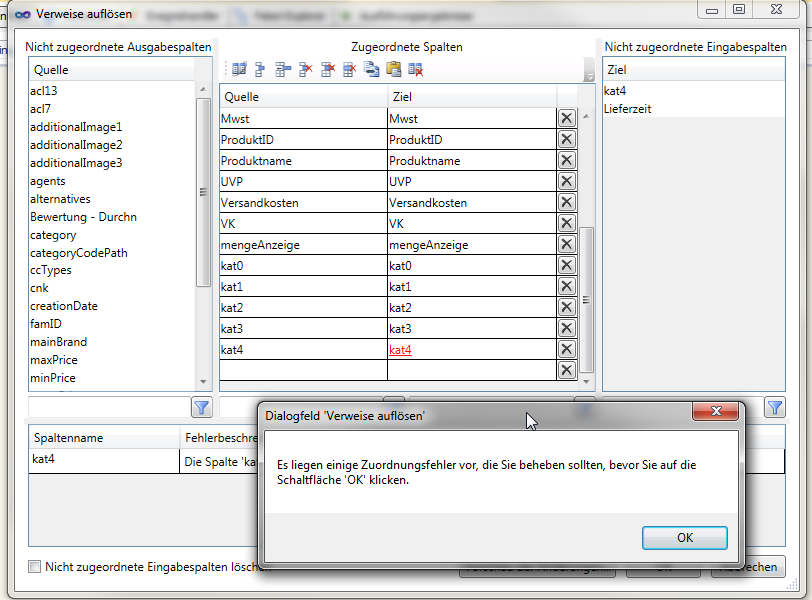Remove the Mwst mapping via its X icon
Viewport: 812px width, 600px height.
tap(566, 118)
